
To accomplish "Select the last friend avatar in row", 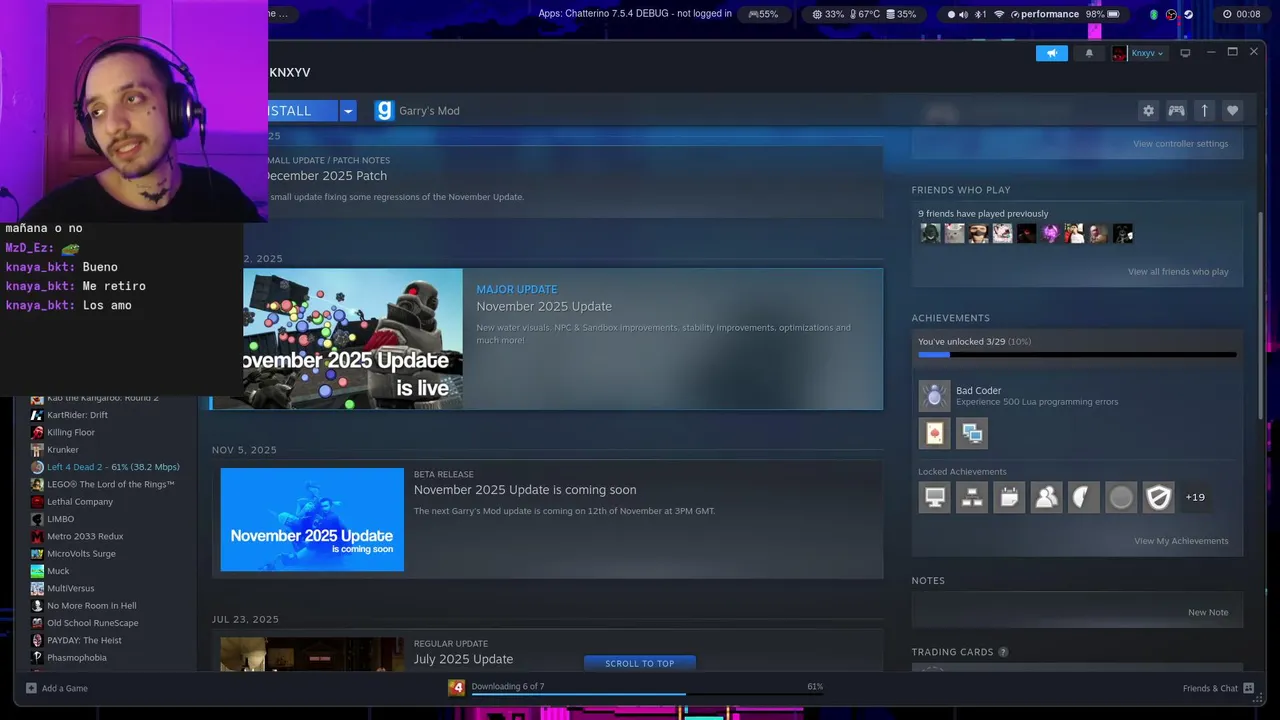I will coord(1123,233).
